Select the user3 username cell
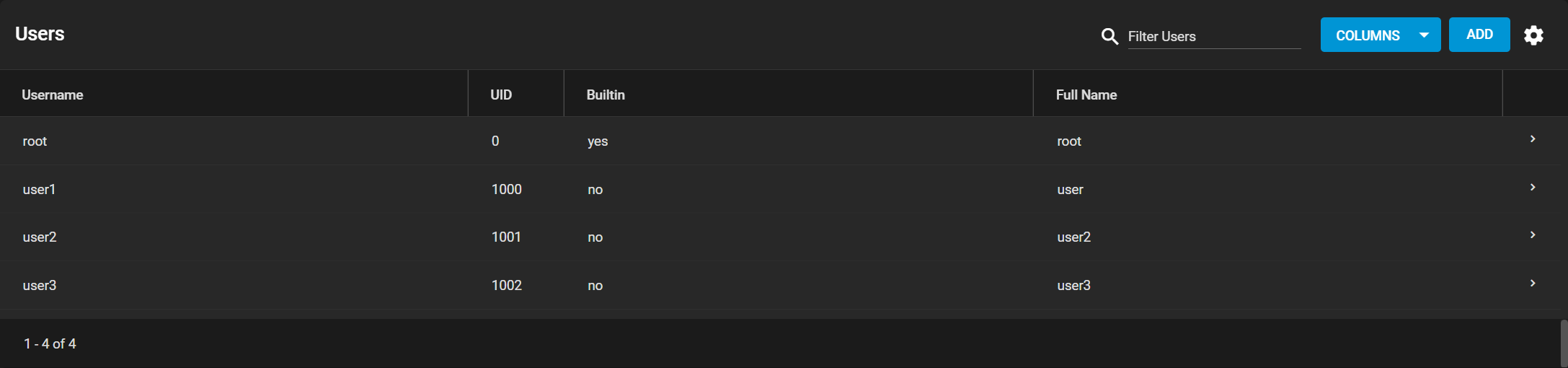 pos(40,285)
